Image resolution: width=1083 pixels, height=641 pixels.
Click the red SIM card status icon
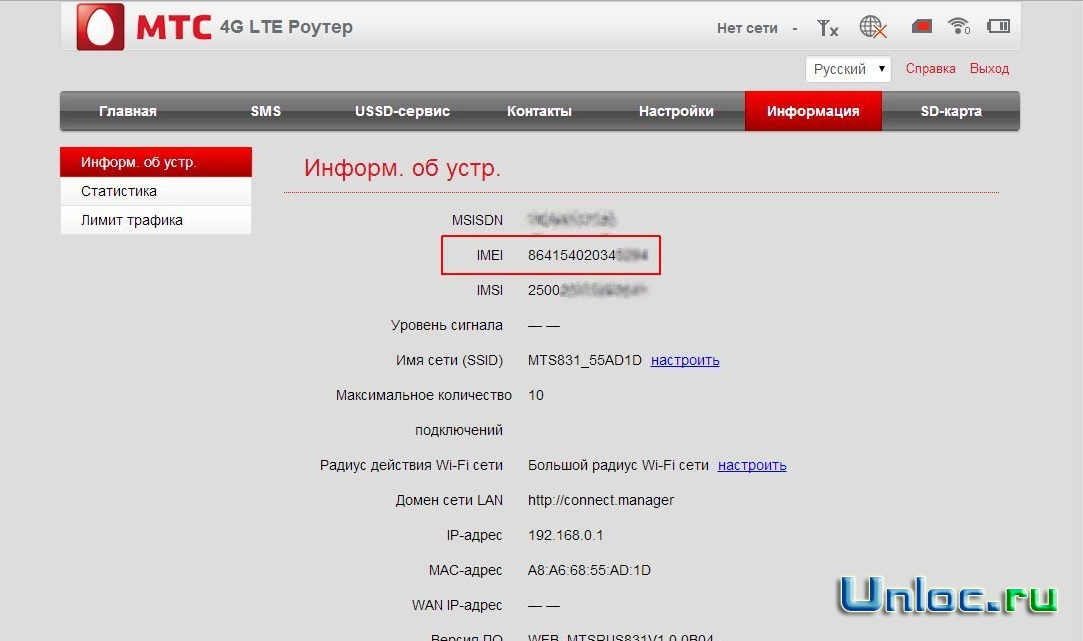coord(921,26)
